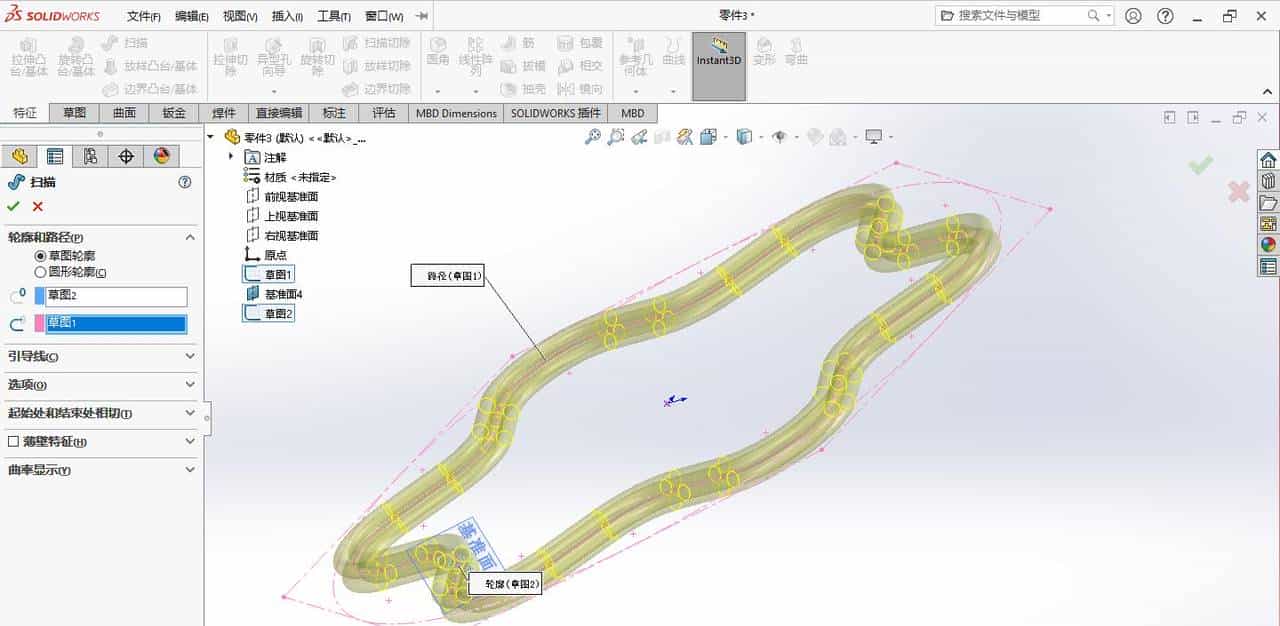Click the 抽壳 feature icon
Viewport: 1280px width, 626px height.
524,89
